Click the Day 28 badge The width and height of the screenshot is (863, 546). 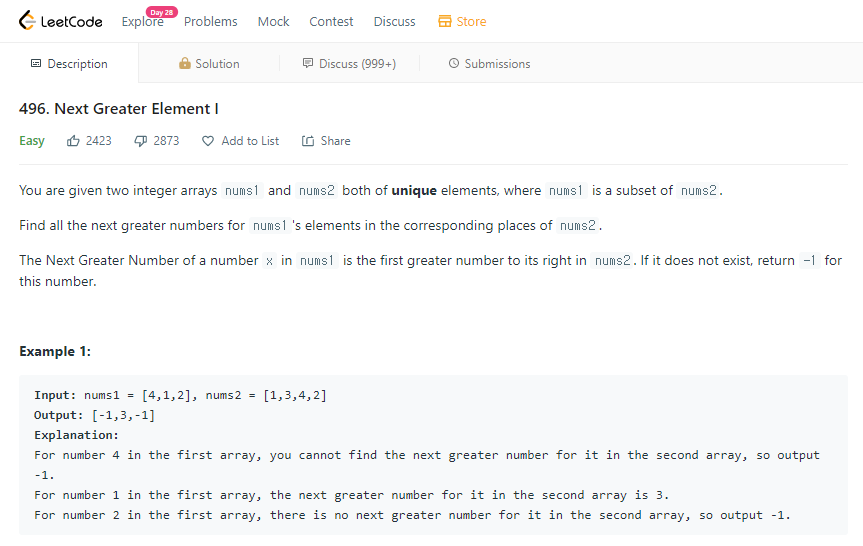click(161, 12)
